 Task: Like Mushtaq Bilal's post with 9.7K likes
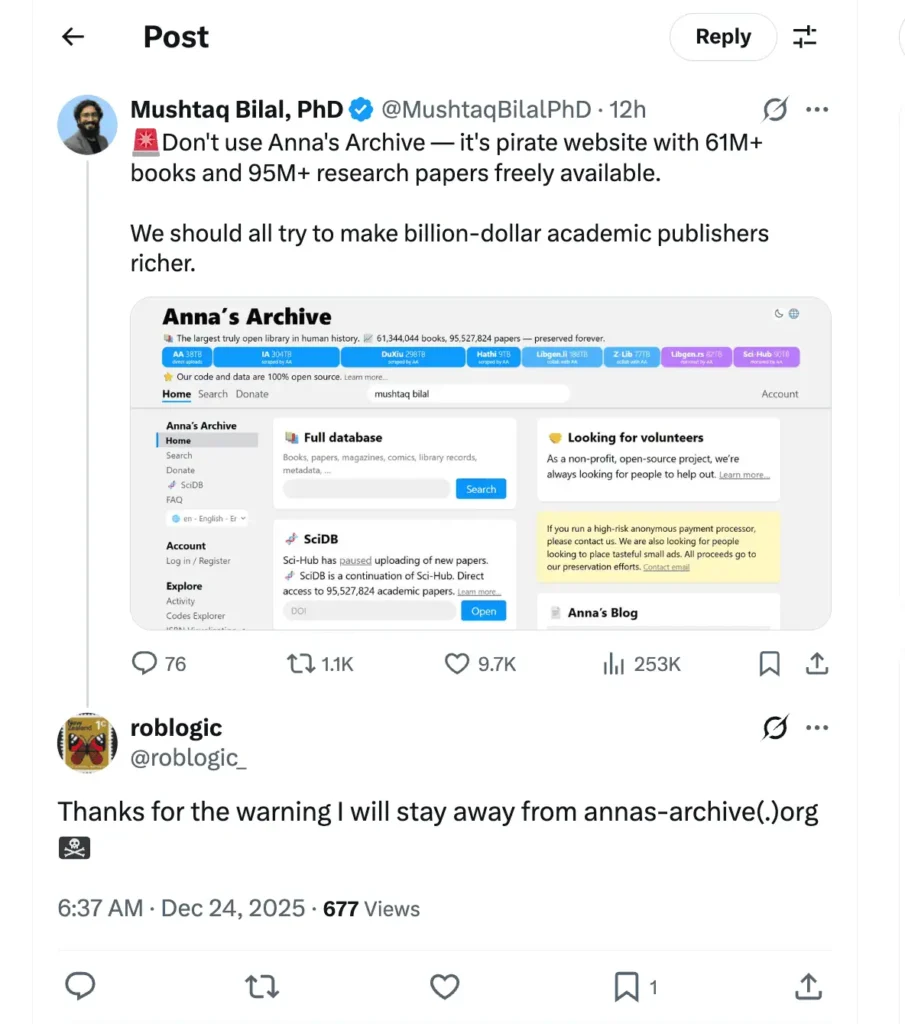point(480,663)
